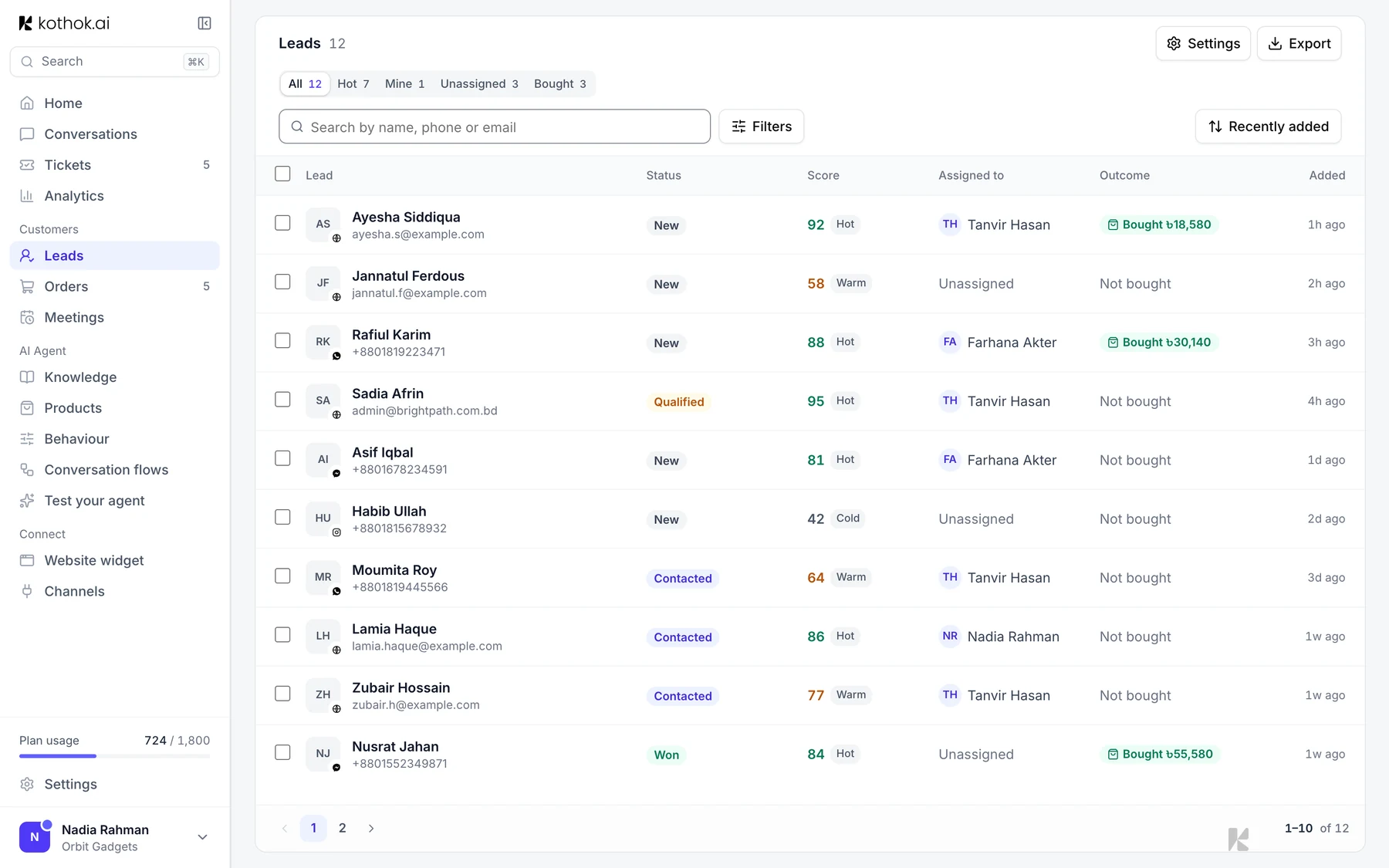This screenshot has height=868, width=1389.
Task: Open the Recently added sort dropdown
Action: (1268, 127)
